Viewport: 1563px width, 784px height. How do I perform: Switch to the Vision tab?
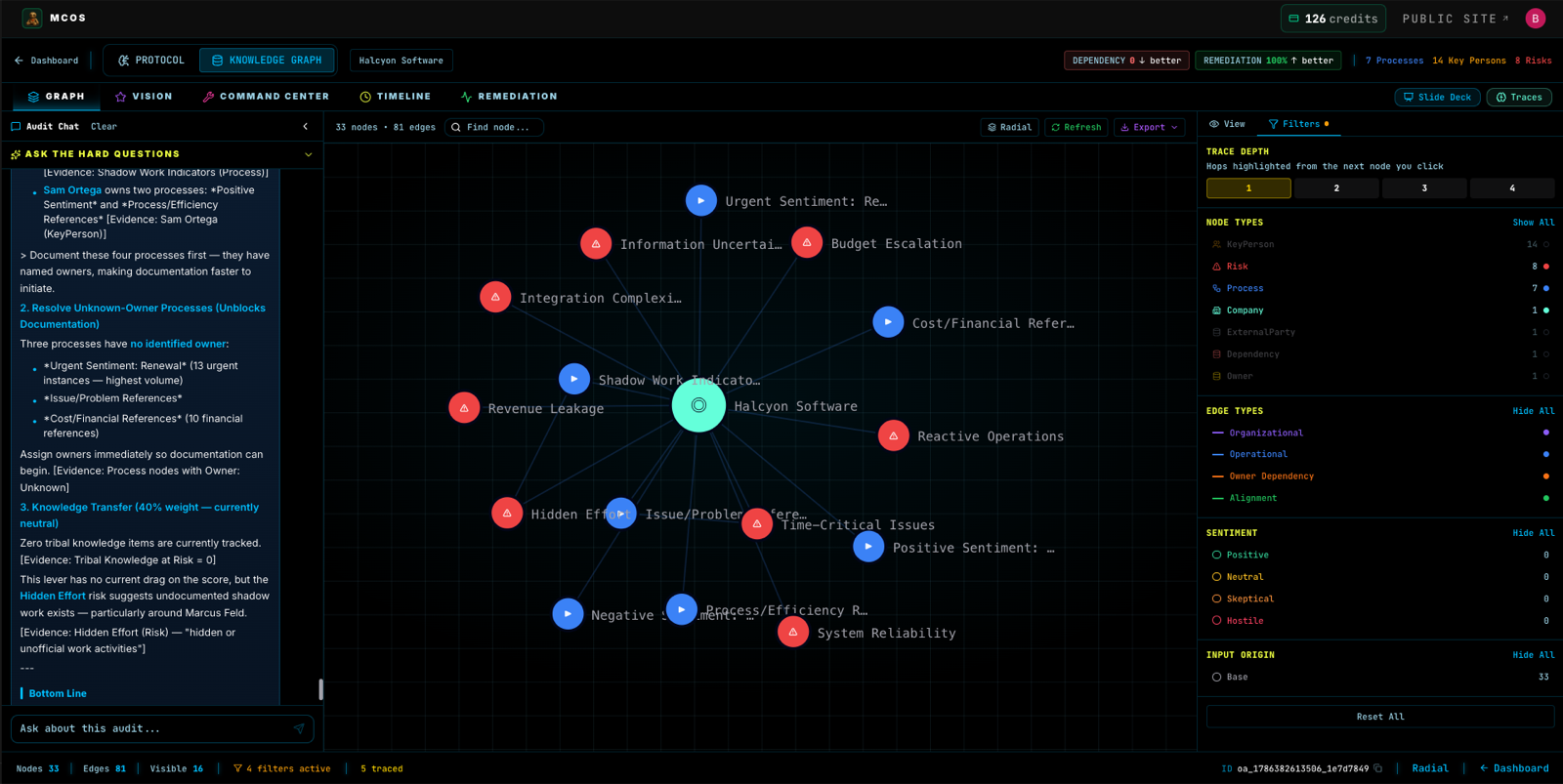coord(144,97)
